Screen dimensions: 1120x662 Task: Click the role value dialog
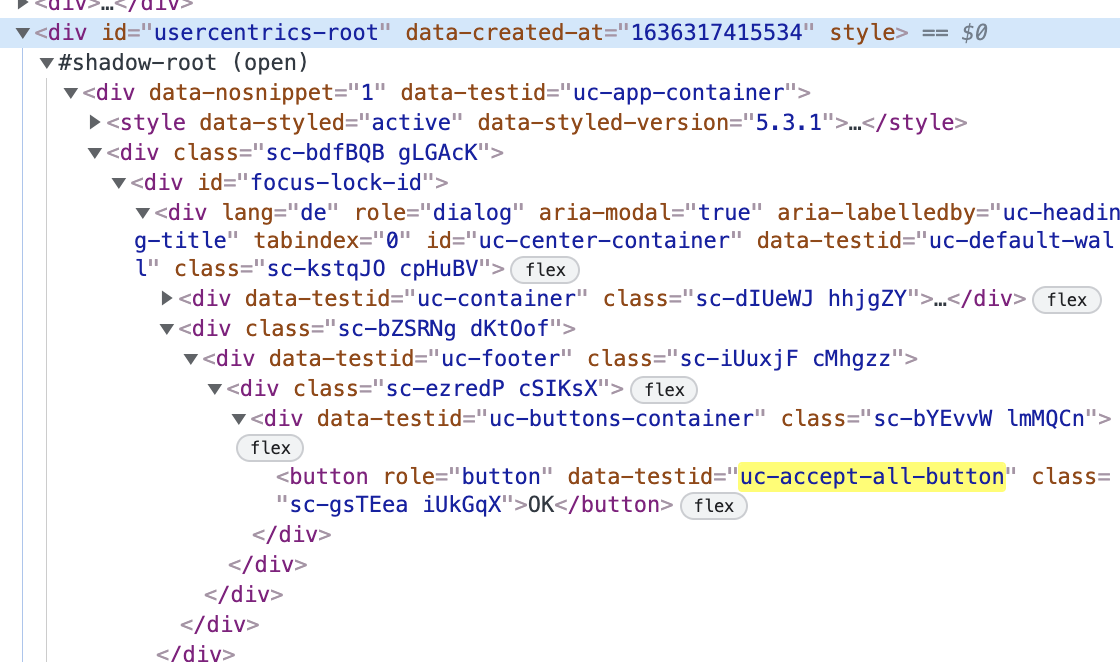tap(472, 213)
